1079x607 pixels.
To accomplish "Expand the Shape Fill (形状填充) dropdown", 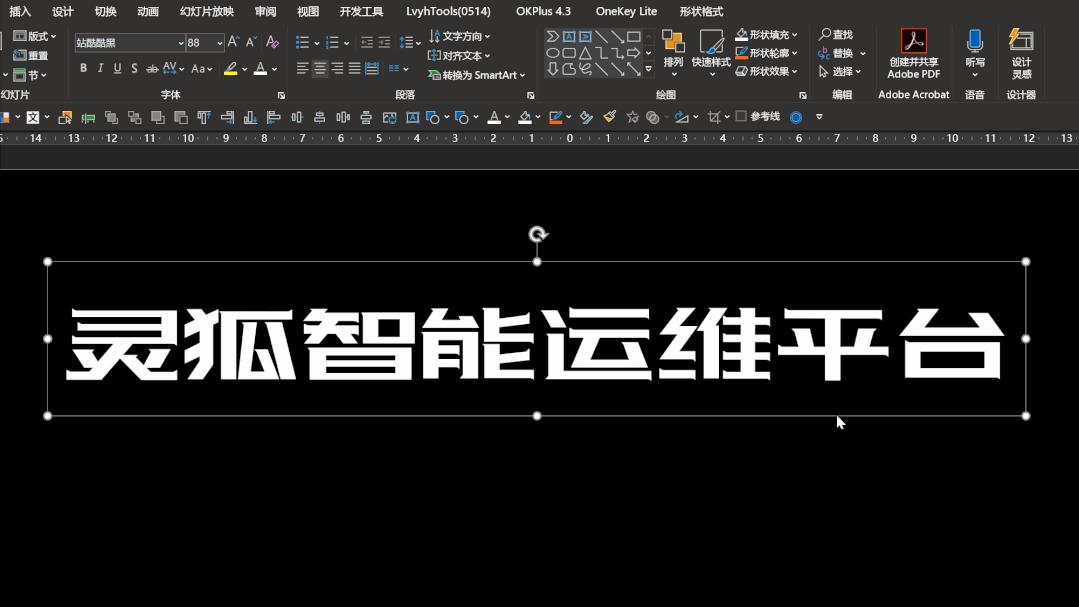I will [x=793, y=33].
